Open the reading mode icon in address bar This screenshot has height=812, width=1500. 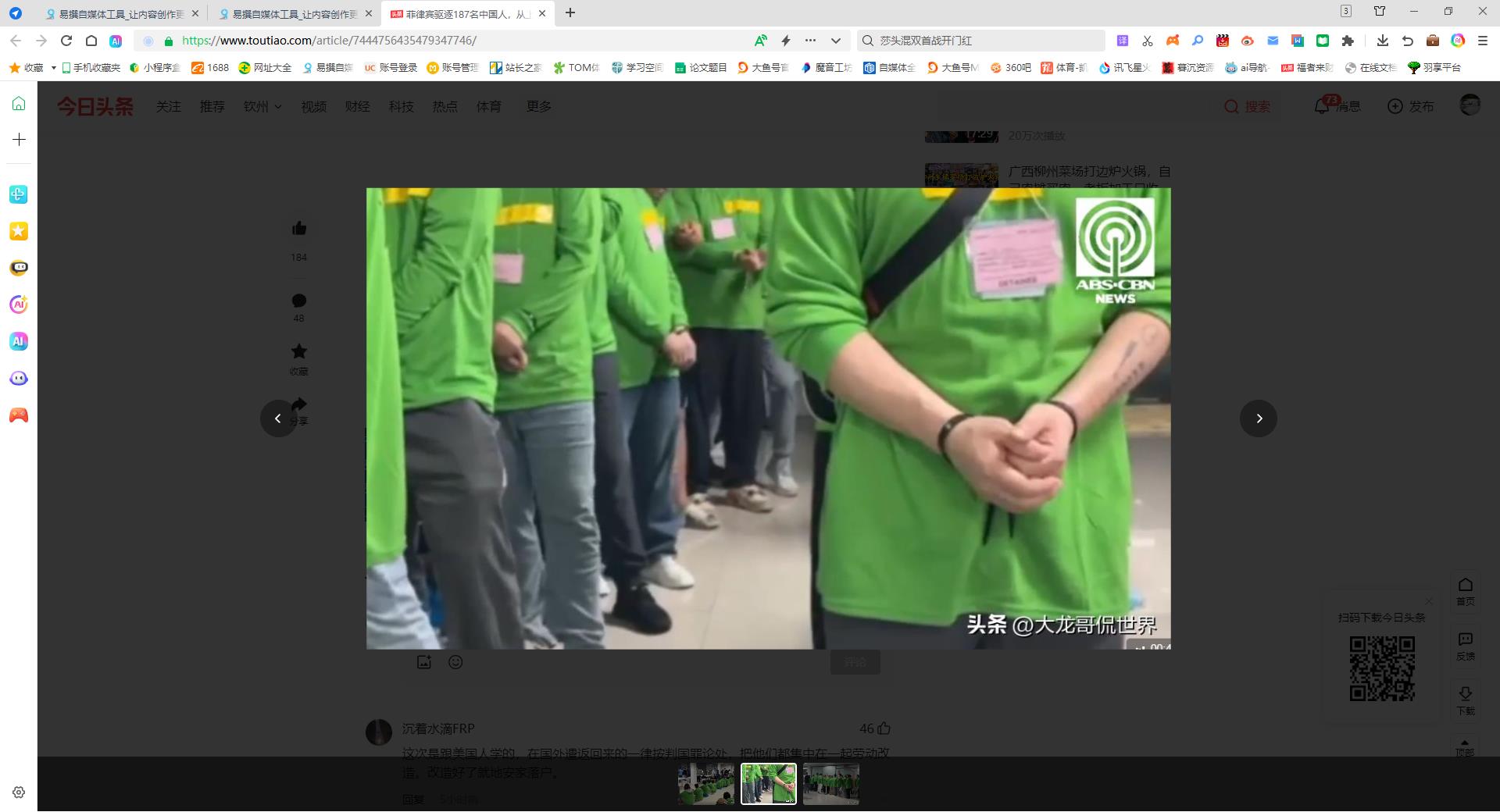coord(760,41)
